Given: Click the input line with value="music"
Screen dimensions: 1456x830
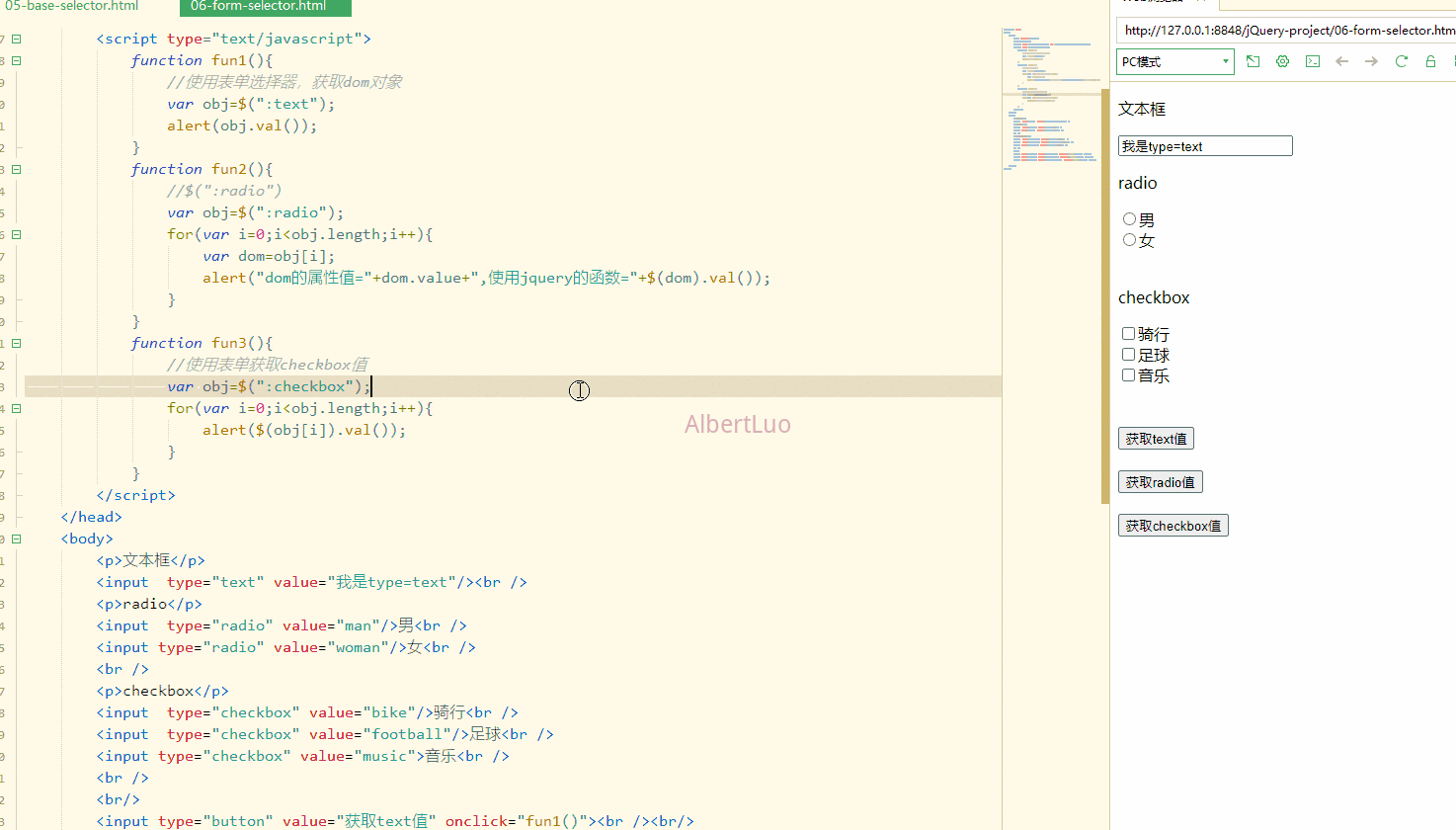Looking at the screenshot, I should (x=302, y=756).
